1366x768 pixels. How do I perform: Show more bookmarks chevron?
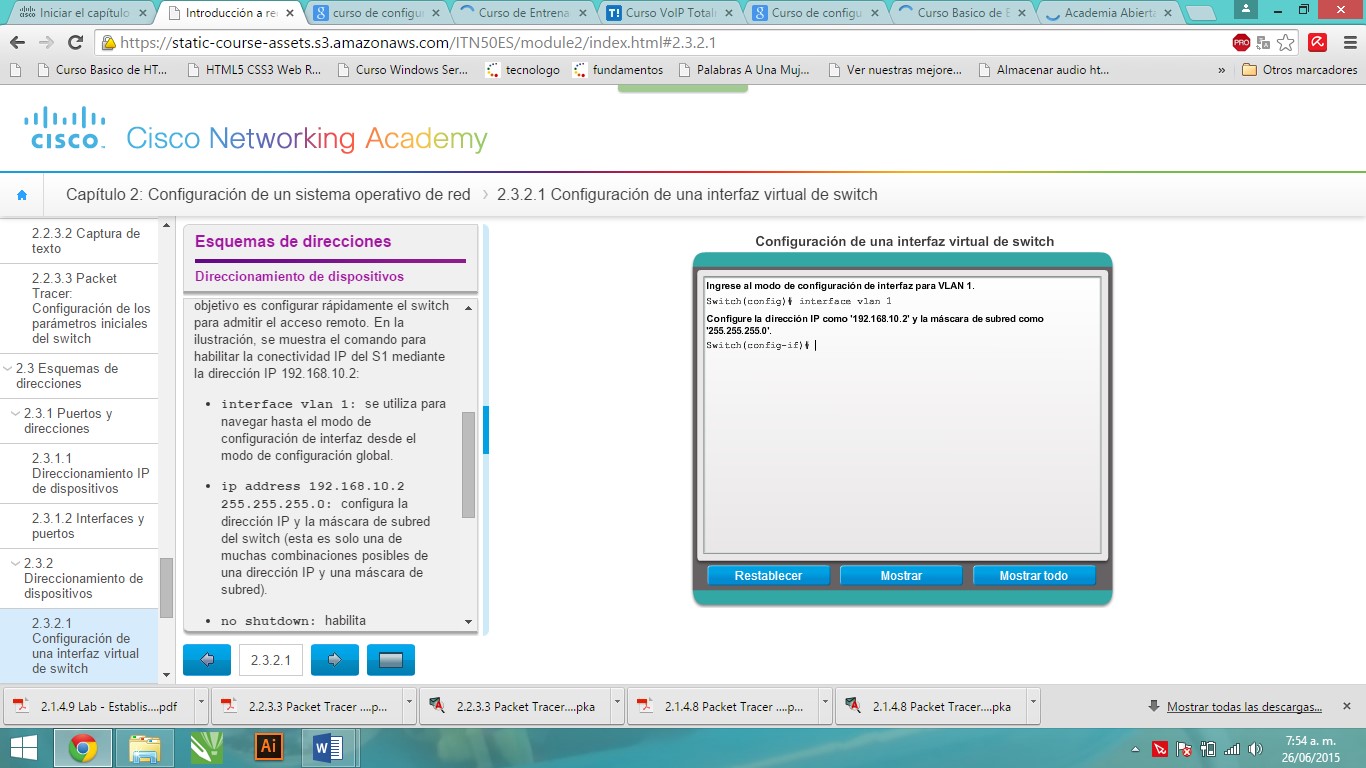pos(1222,70)
